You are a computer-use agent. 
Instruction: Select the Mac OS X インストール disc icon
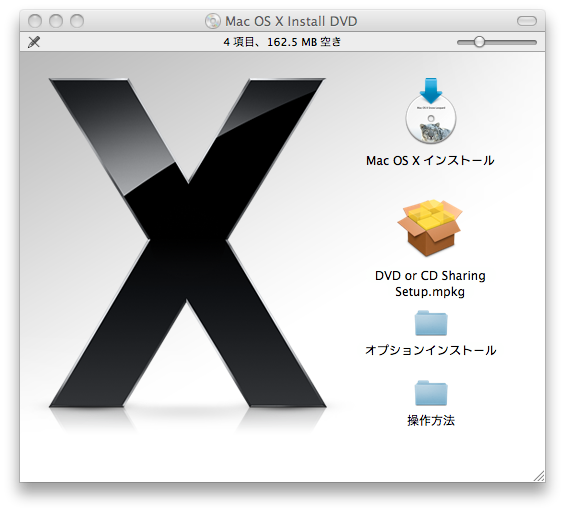pos(431,111)
